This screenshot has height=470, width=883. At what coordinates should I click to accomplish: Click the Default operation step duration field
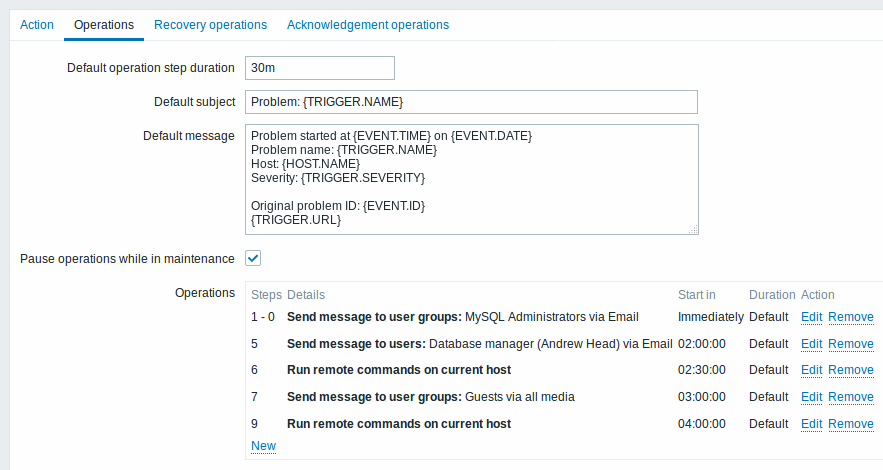click(320, 68)
